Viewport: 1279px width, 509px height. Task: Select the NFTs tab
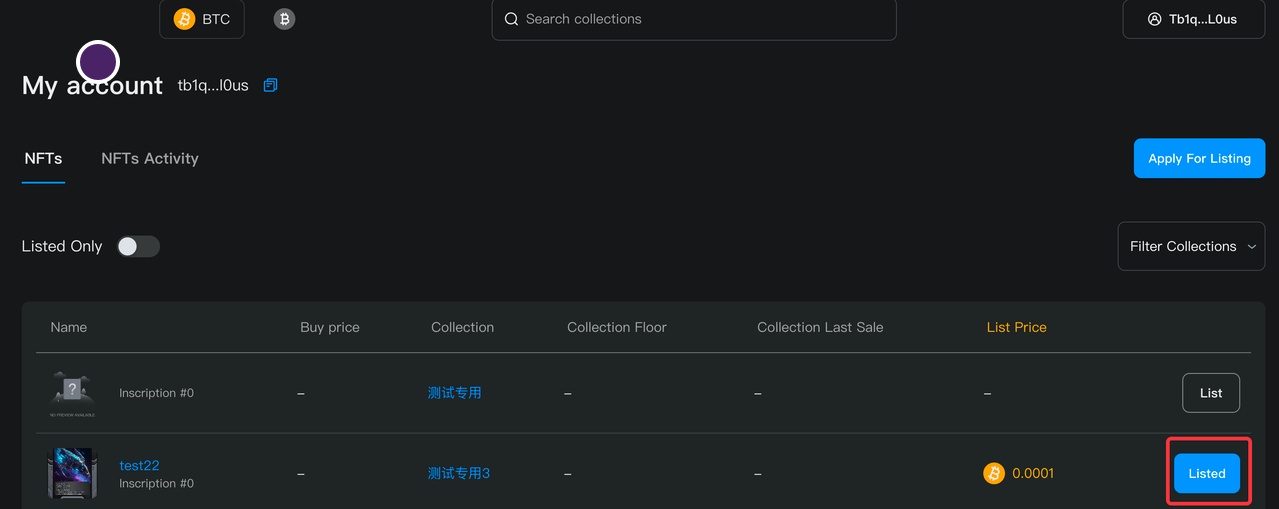[43, 158]
